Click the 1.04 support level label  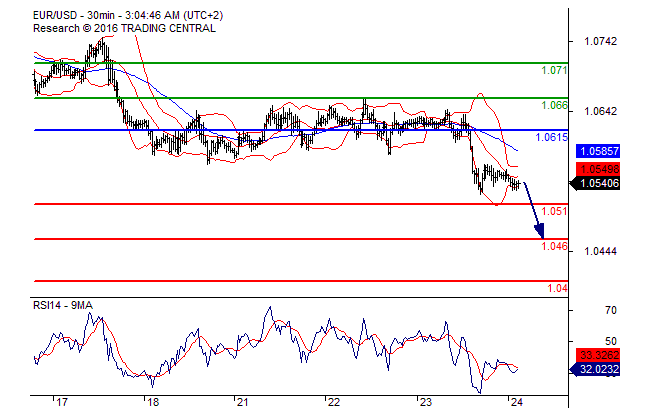click(x=557, y=288)
